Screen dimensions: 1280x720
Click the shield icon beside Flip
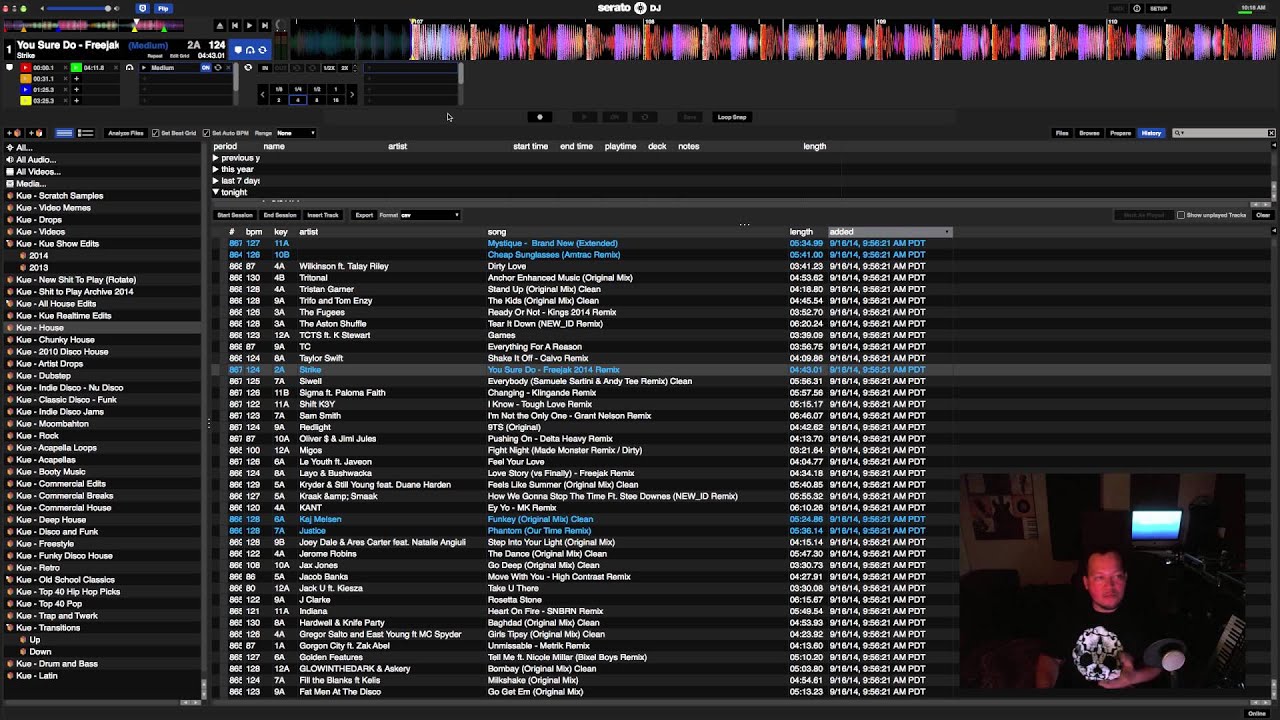point(142,8)
